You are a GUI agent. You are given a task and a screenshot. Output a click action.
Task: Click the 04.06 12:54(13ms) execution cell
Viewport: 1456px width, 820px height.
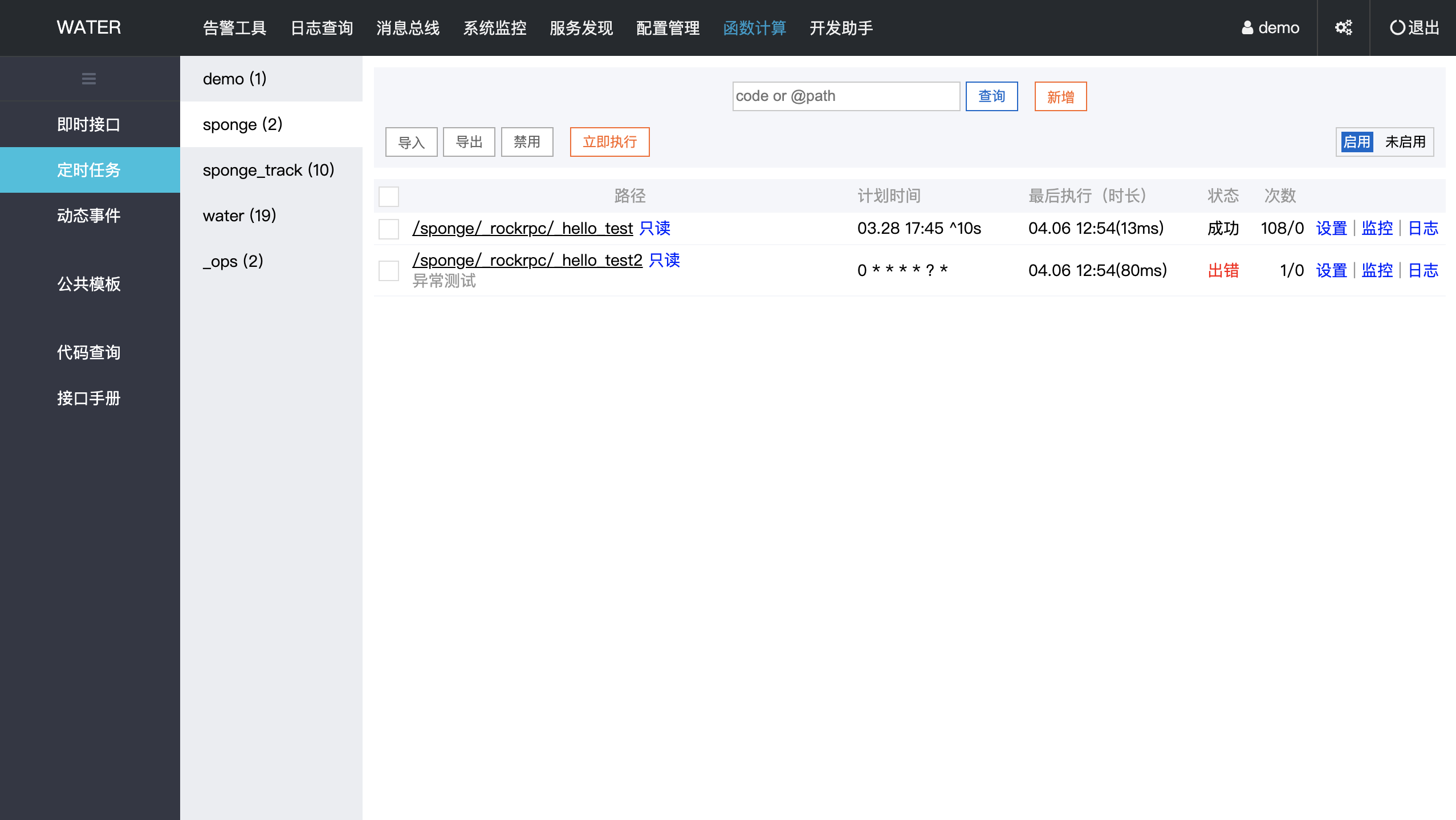[x=1096, y=228]
